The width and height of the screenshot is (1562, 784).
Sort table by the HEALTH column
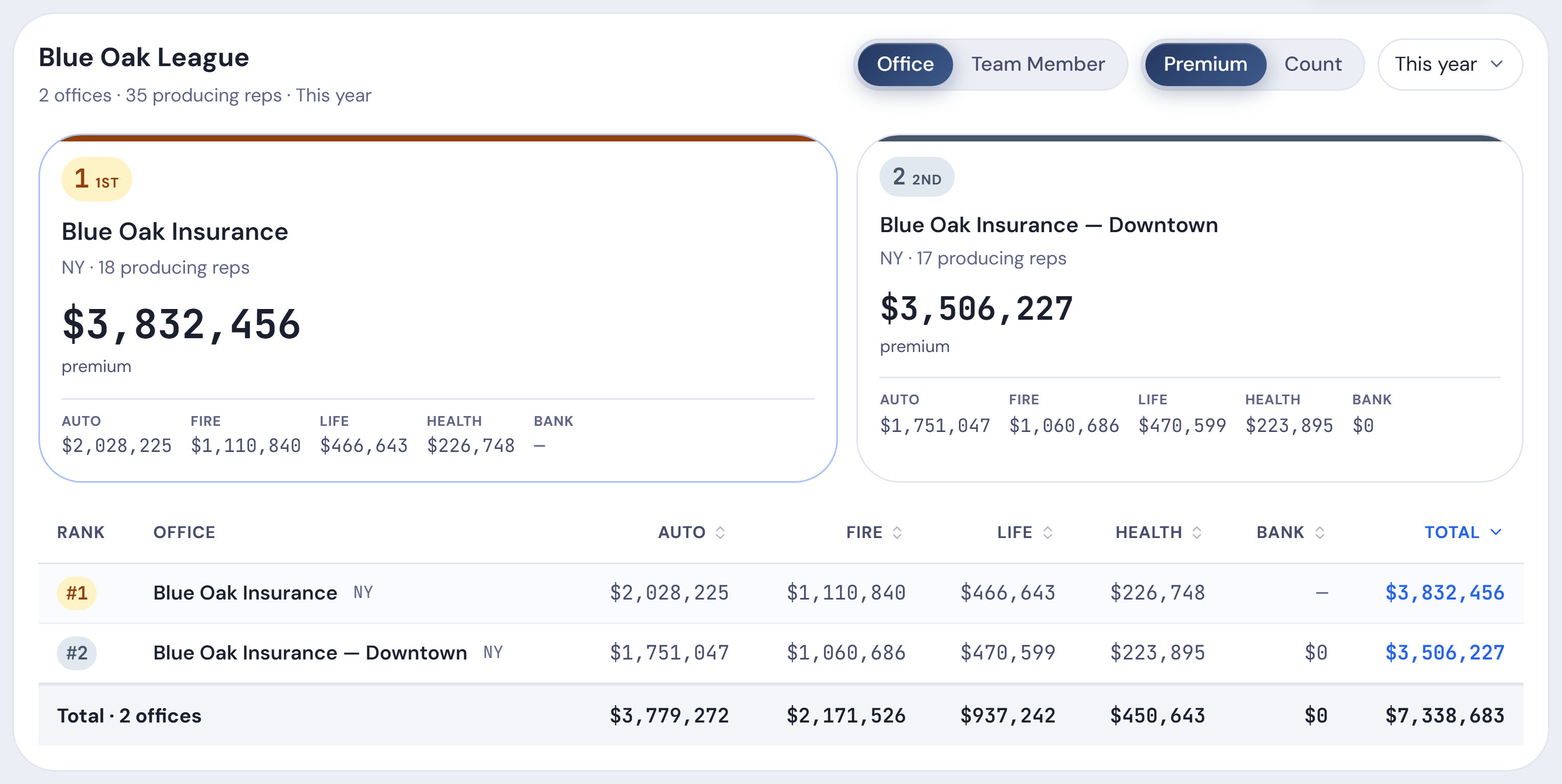coord(1158,532)
